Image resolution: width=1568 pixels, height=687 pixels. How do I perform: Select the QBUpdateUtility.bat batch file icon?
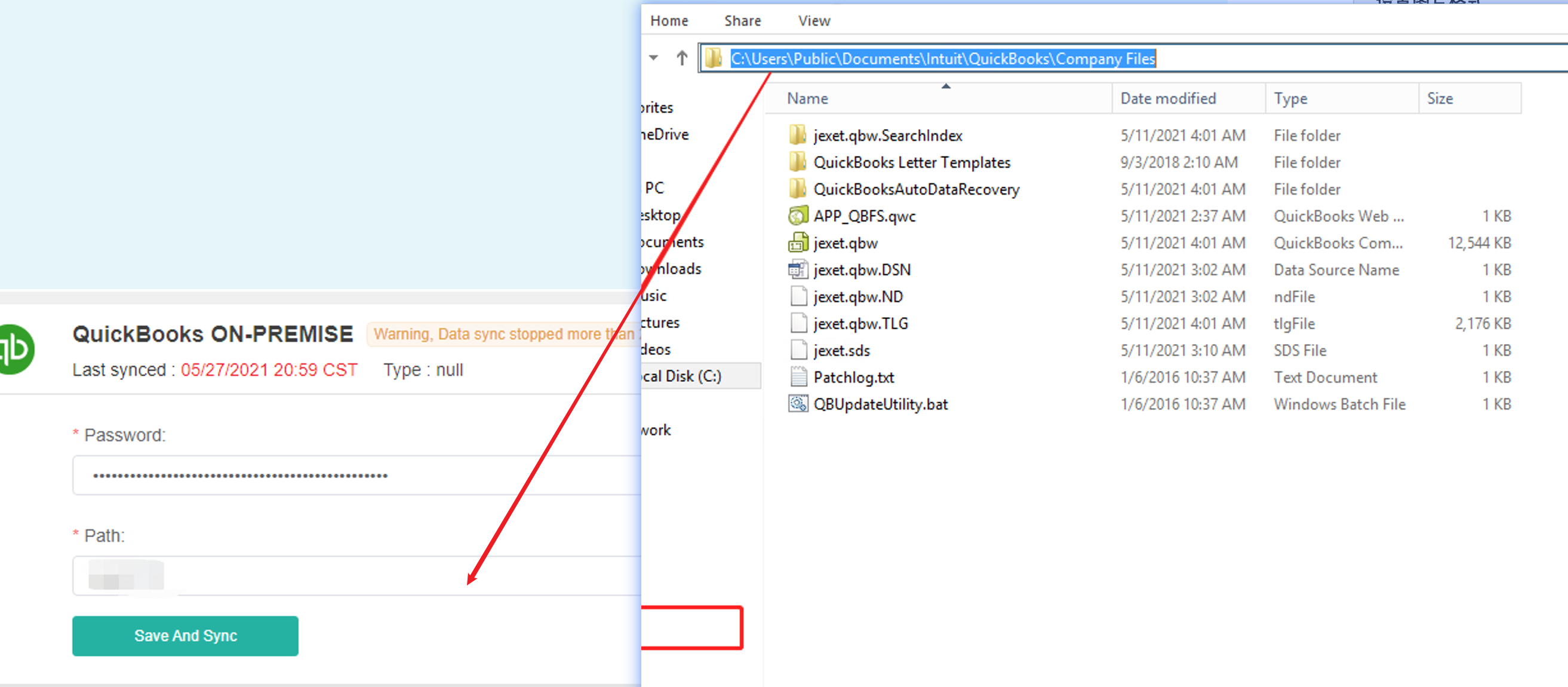tap(797, 404)
